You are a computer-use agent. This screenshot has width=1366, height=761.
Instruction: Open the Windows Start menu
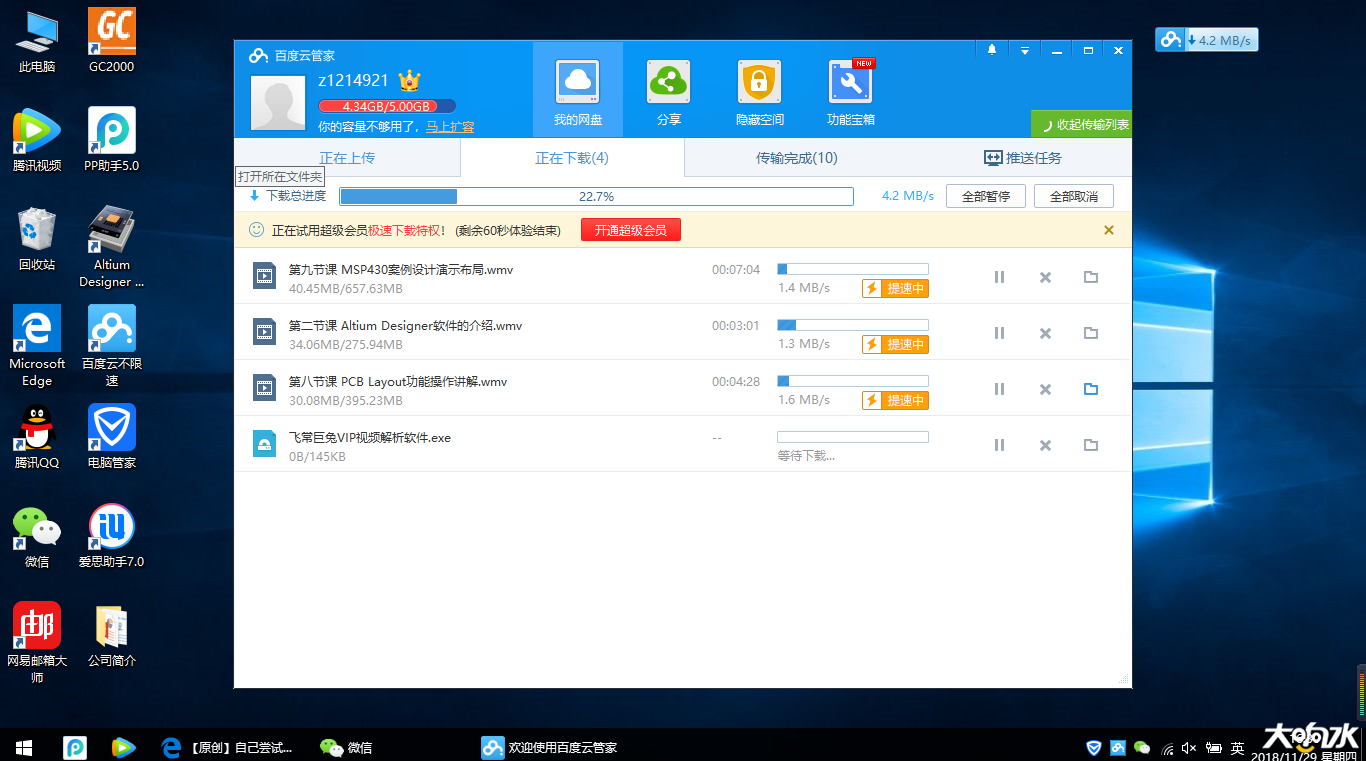[x=24, y=747]
